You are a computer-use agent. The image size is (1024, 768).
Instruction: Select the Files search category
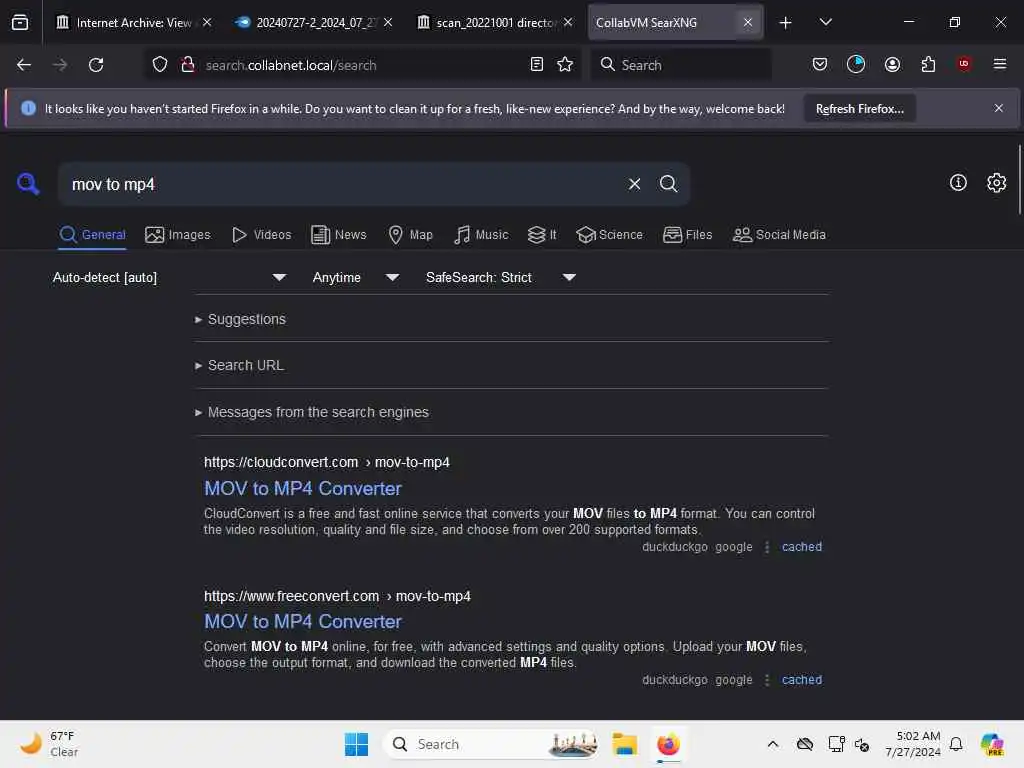click(x=688, y=235)
